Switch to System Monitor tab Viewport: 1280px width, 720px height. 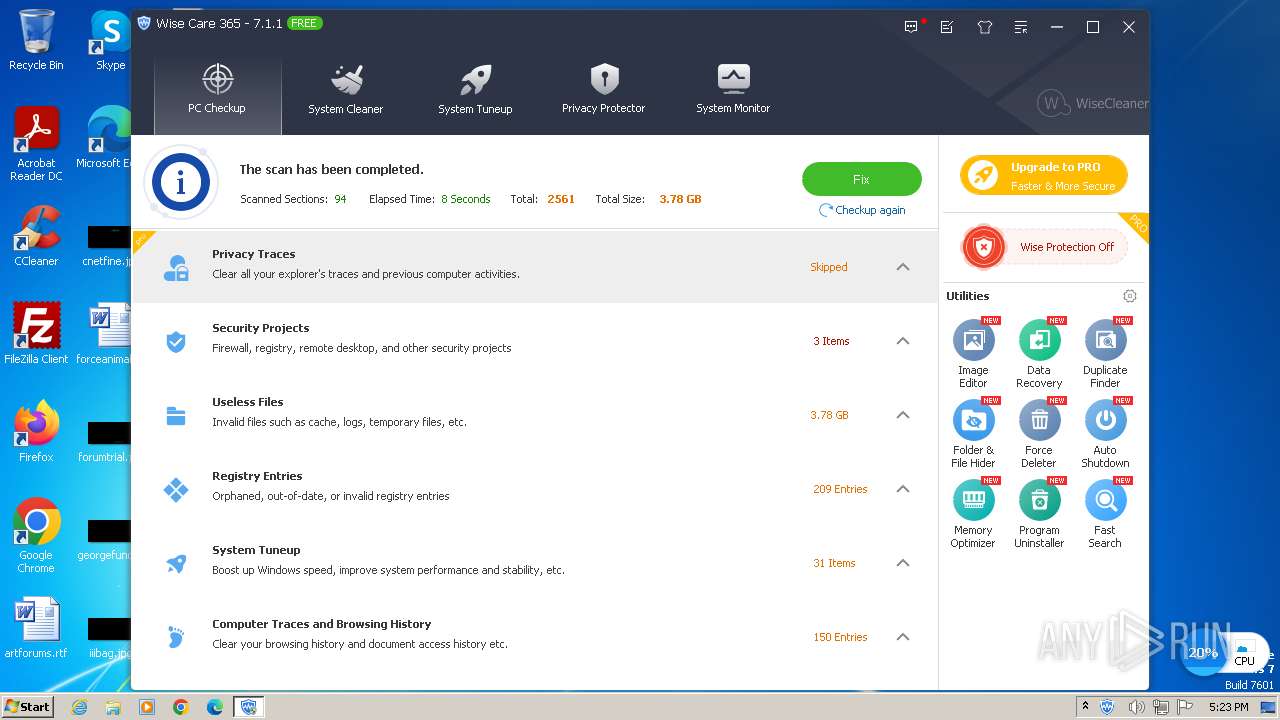point(733,90)
